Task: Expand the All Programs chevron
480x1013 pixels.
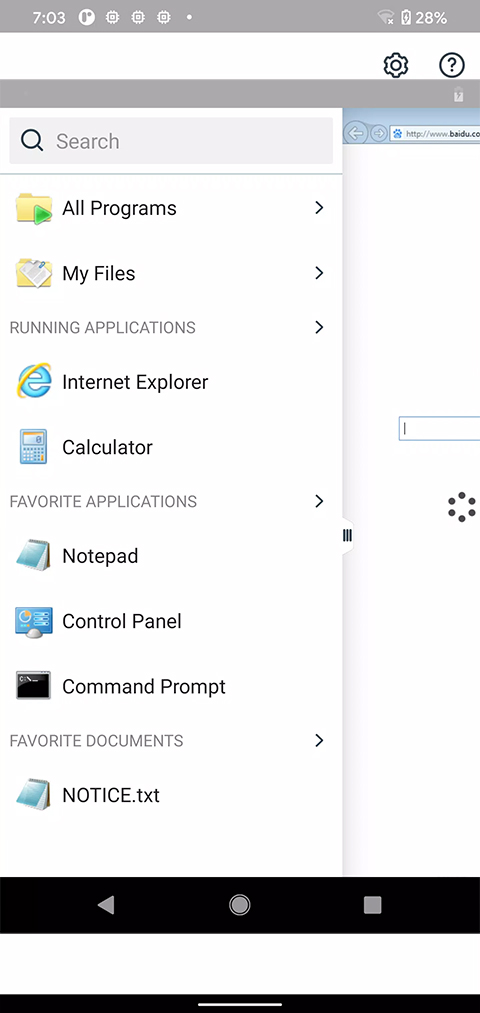Action: [318, 207]
